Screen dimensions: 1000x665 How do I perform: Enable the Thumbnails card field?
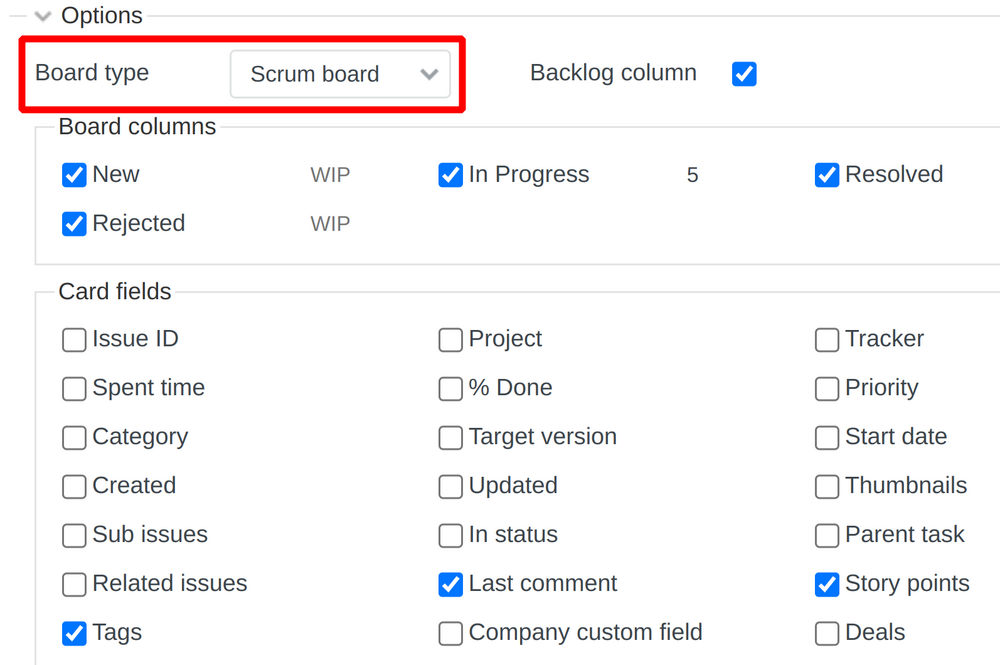(x=827, y=486)
